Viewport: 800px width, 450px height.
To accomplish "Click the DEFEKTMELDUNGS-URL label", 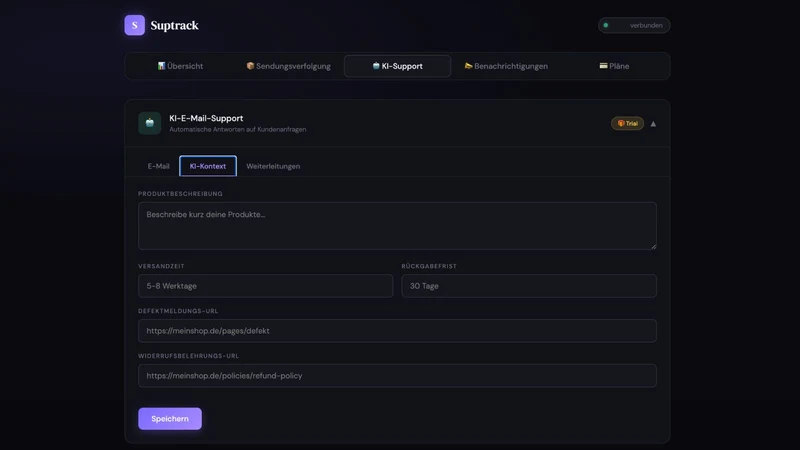I will [x=178, y=311].
